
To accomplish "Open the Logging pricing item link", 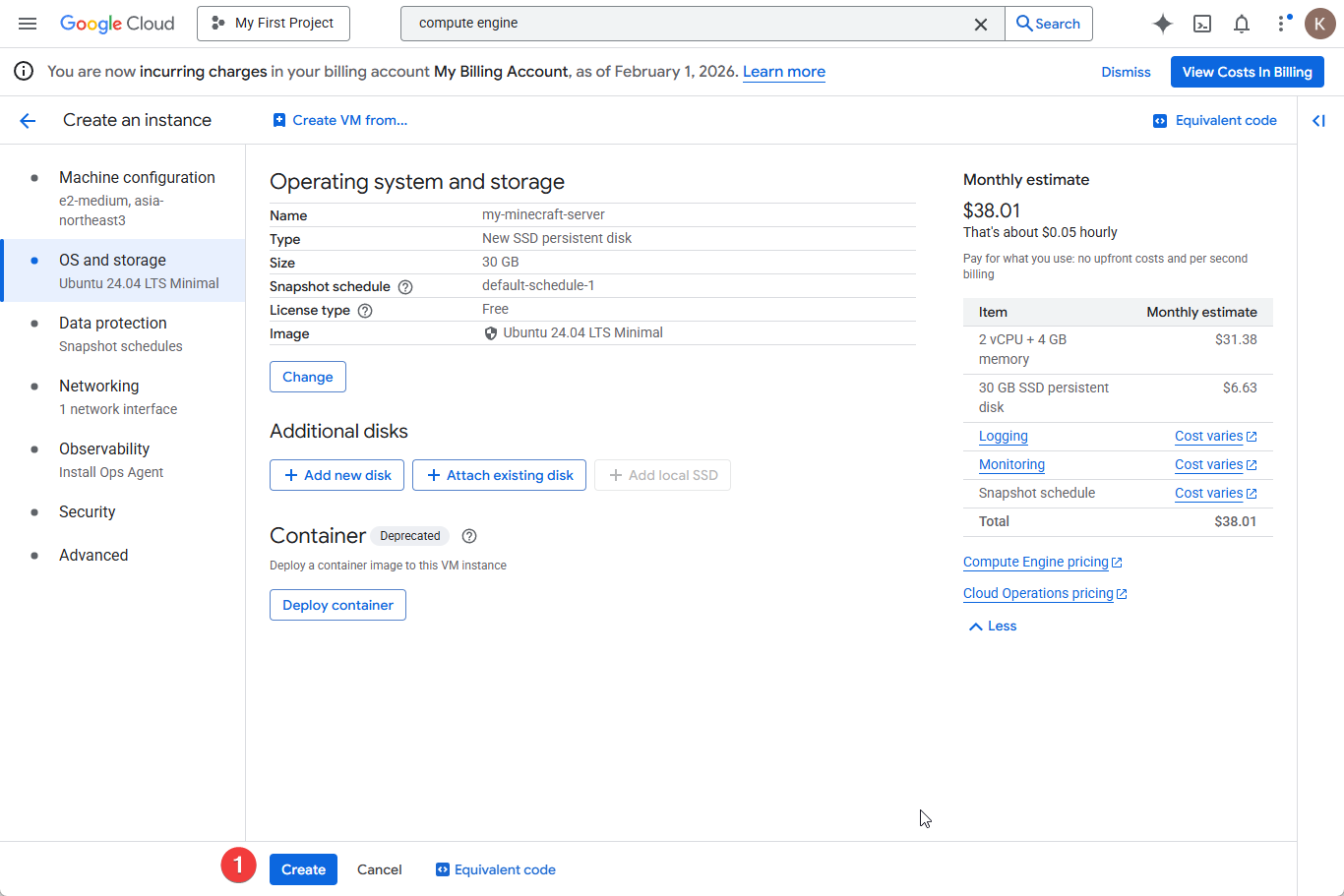I will [1003, 436].
